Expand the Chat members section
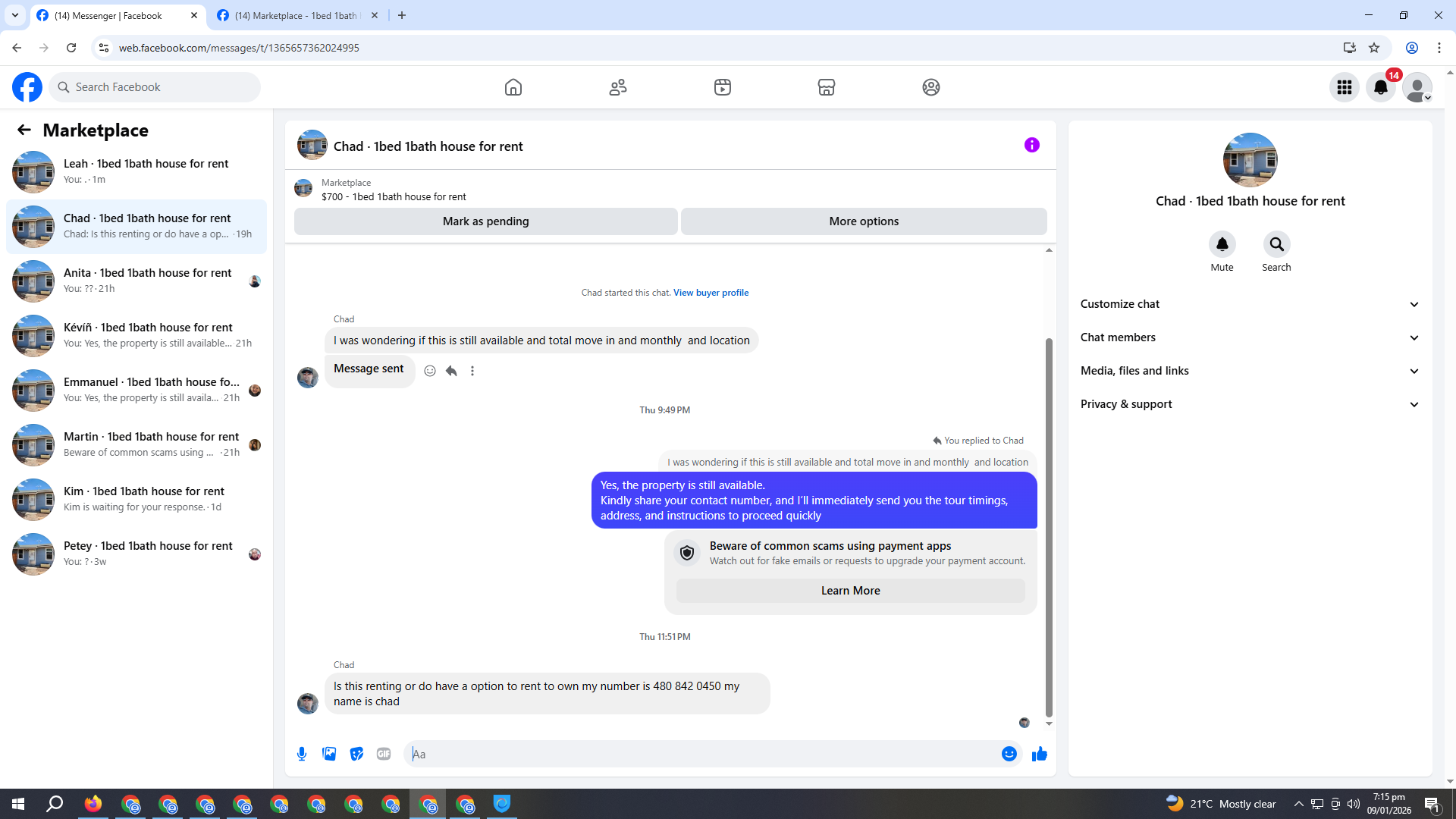The height and width of the screenshot is (819, 1456). [1250, 337]
